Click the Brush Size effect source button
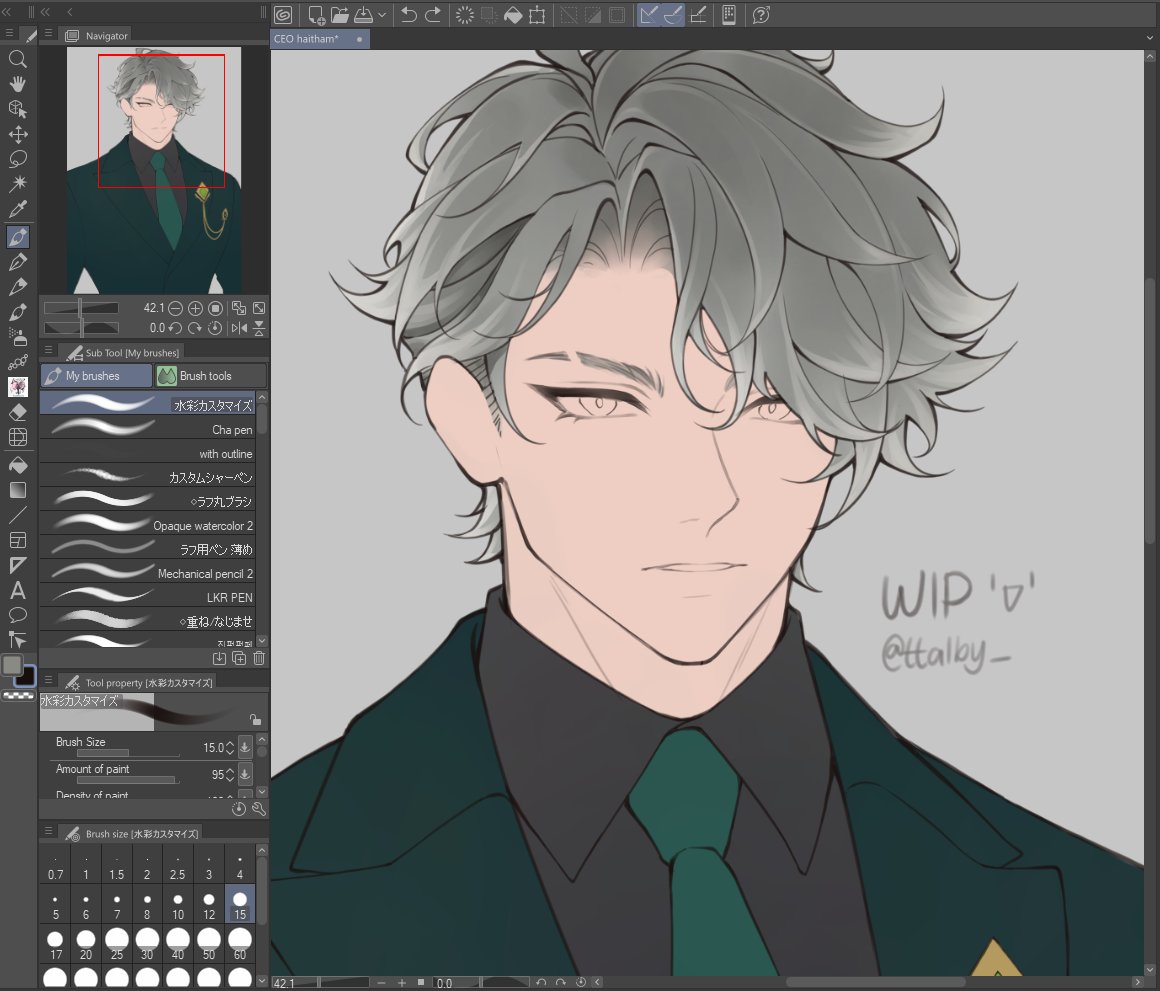The height and width of the screenshot is (991, 1160). coord(246,747)
